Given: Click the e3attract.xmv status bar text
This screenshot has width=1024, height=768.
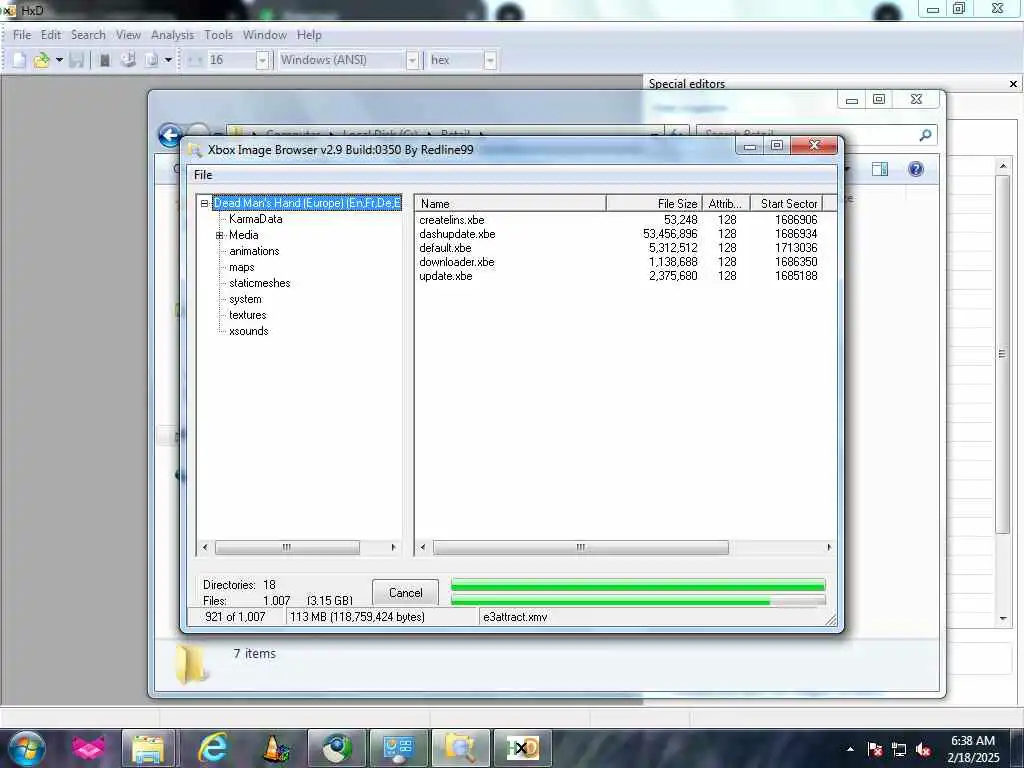Looking at the screenshot, I should pyautogui.click(x=515, y=616).
